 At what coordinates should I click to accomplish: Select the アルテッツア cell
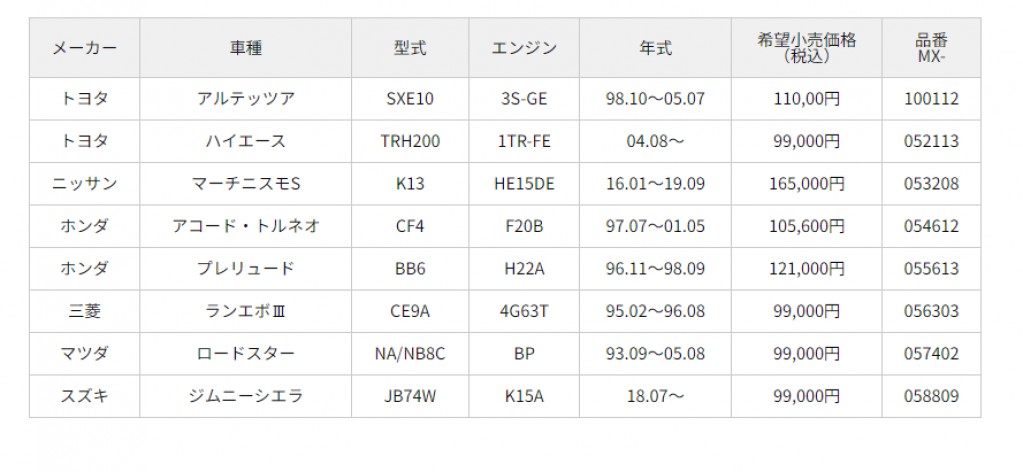click(x=245, y=99)
